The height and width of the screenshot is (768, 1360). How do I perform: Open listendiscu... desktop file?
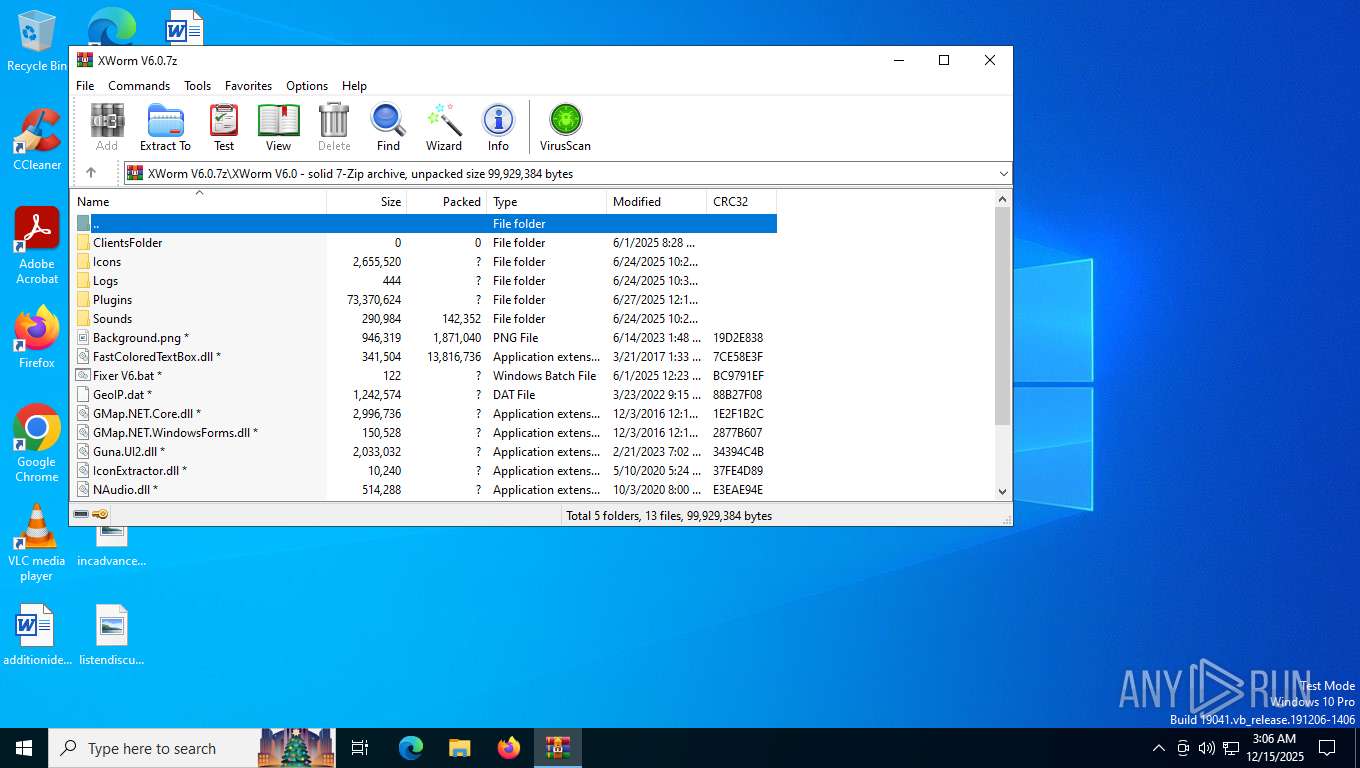tap(111, 636)
